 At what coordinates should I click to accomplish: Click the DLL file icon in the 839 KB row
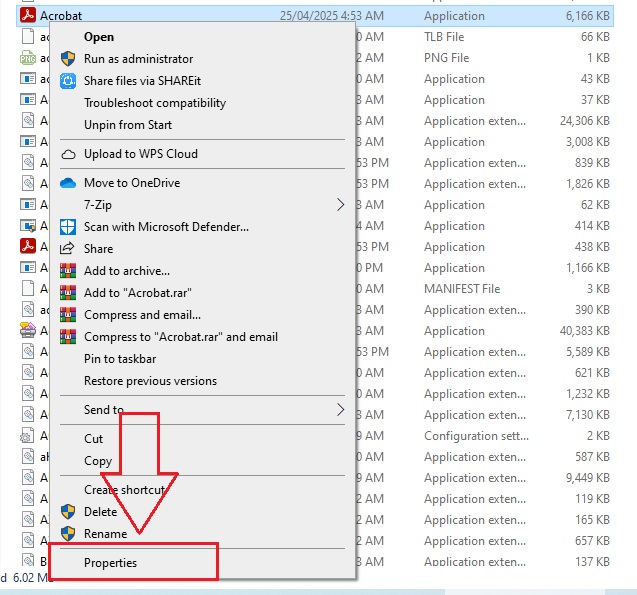[28, 162]
